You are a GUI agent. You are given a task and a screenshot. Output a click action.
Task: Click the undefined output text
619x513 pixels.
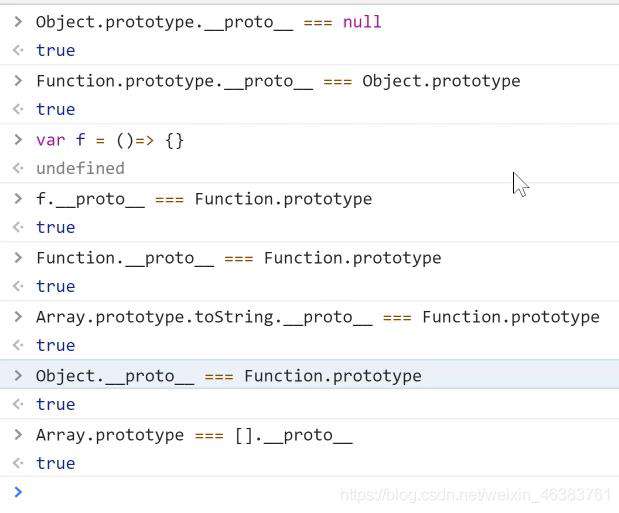[81, 169]
